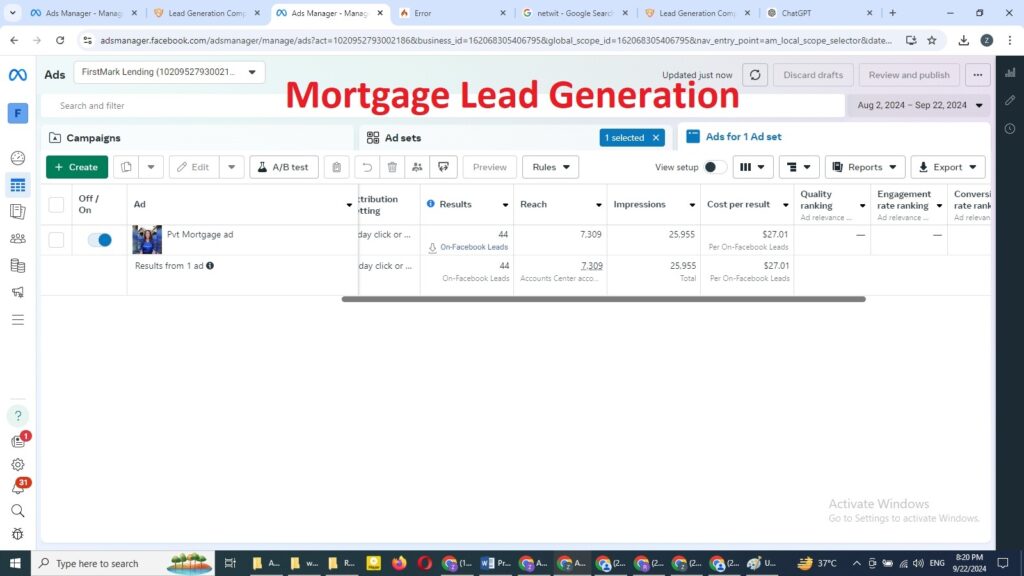
Task: Check the Pvt Mortgage ad row checkbox
Action: coord(56,240)
